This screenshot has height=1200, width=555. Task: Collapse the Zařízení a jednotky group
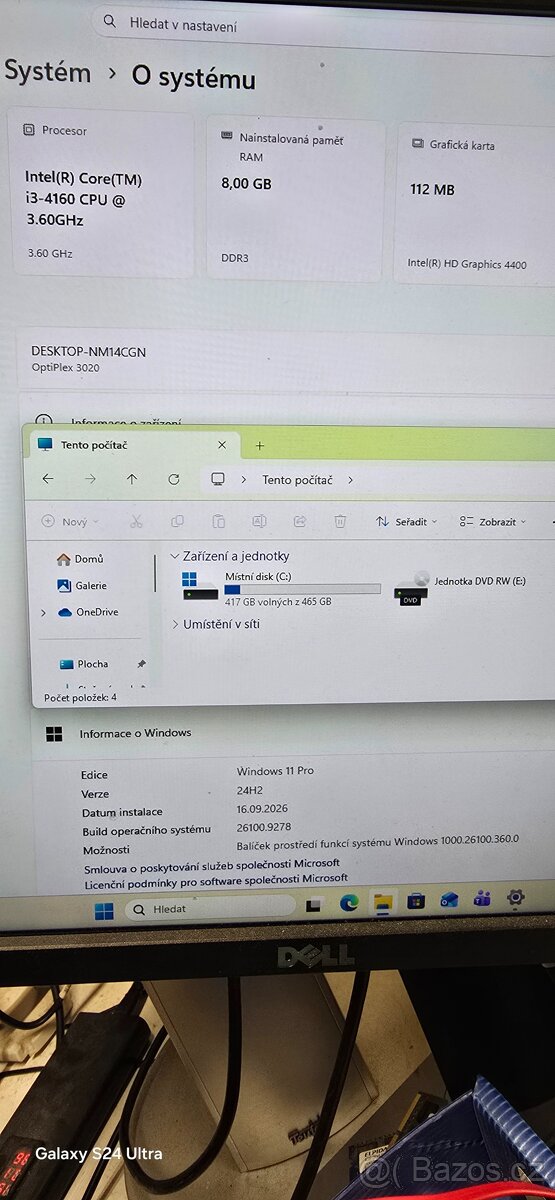click(176, 556)
